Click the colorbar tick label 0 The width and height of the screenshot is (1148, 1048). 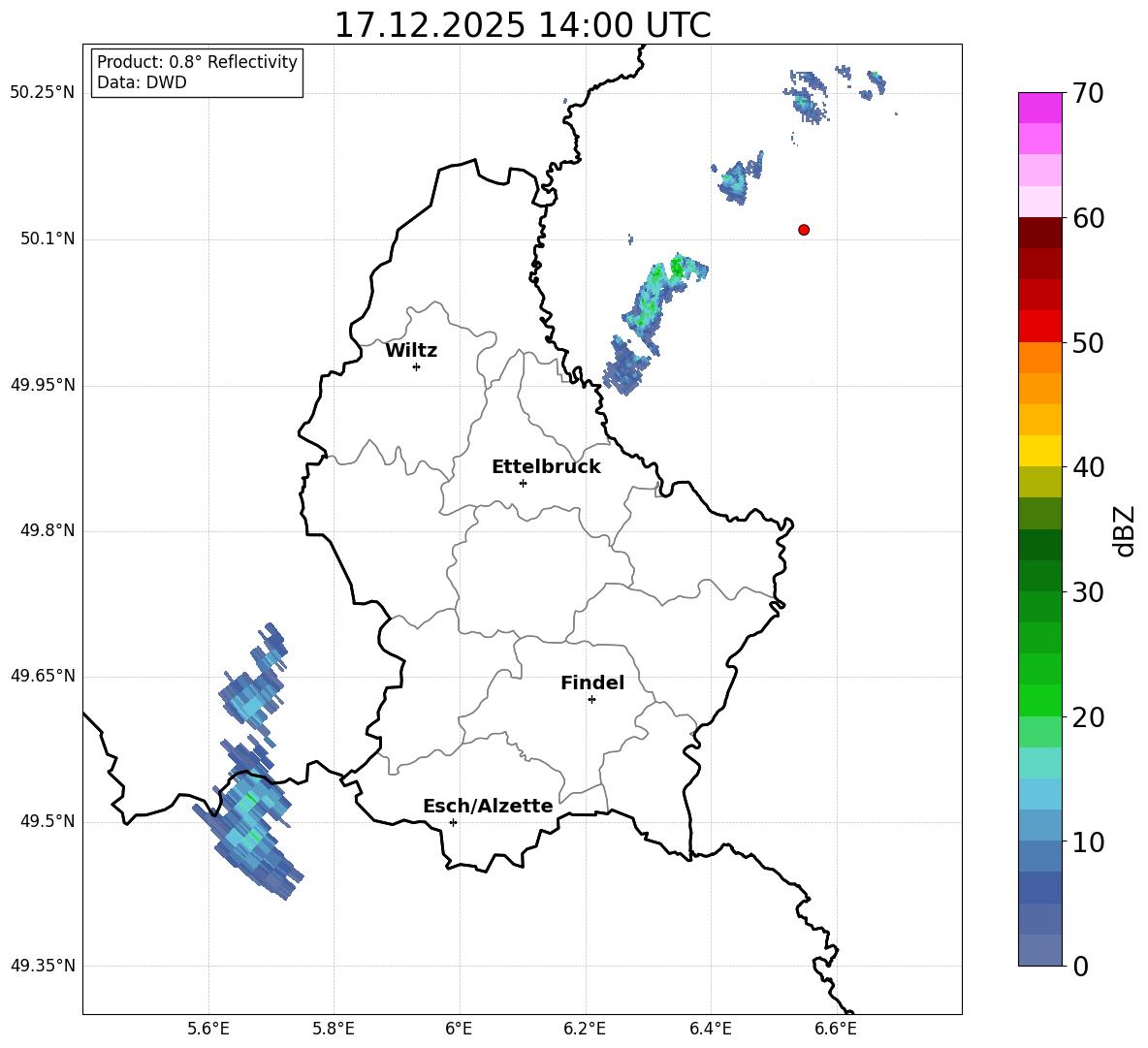(x=1081, y=967)
